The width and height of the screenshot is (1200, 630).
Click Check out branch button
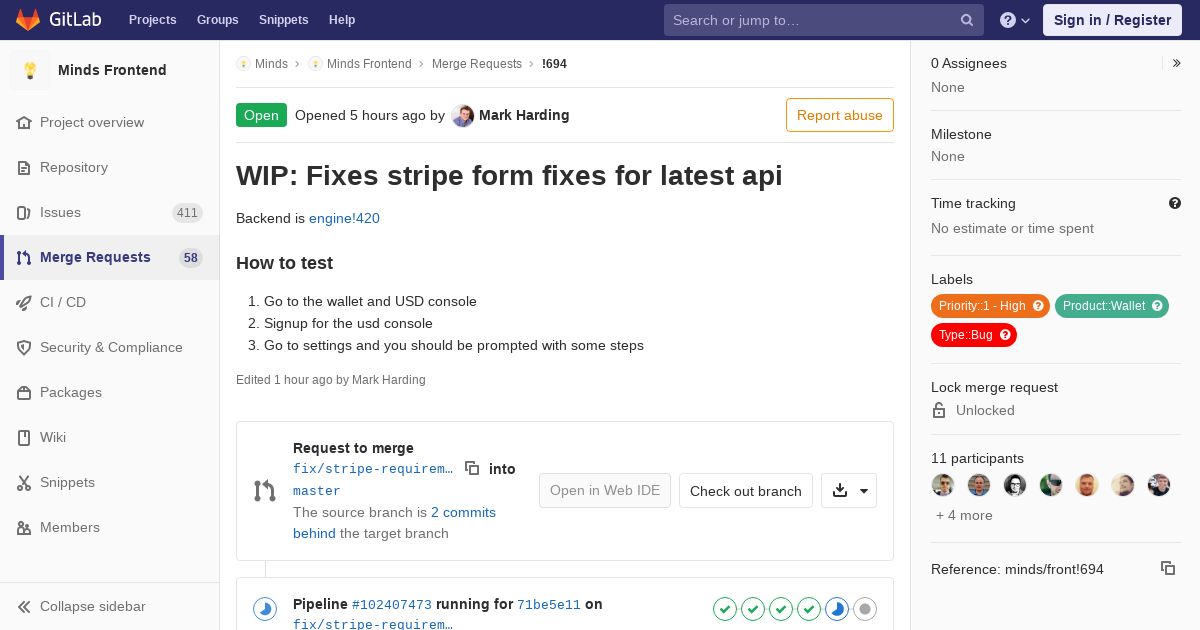746,490
